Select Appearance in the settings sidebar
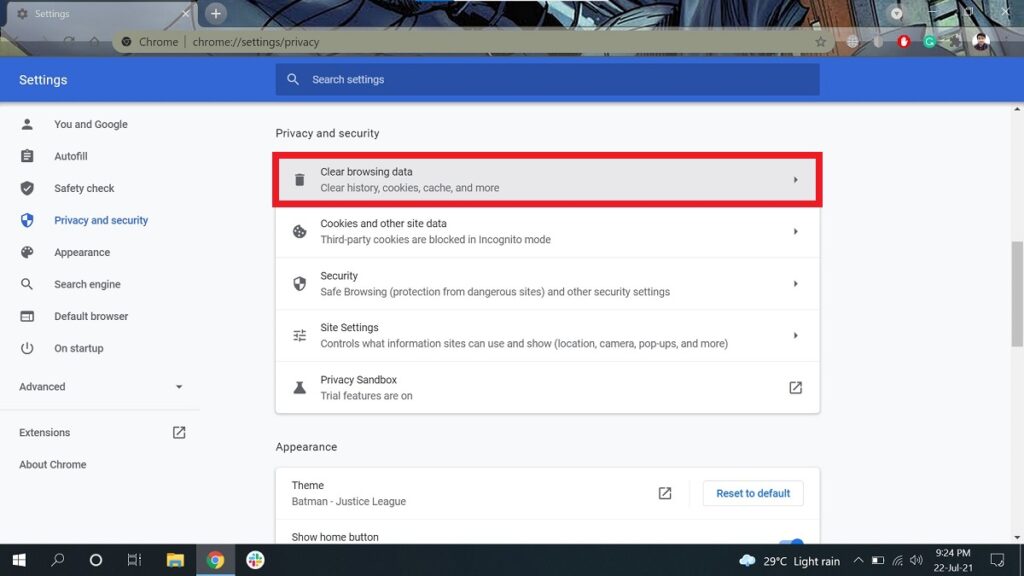Image resolution: width=1024 pixels, height=576 pixels. (82, 253)
